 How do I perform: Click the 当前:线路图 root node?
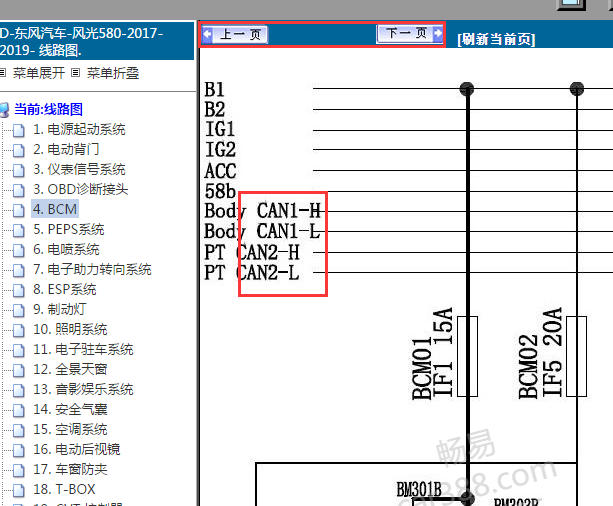click(x=48, y=109)
